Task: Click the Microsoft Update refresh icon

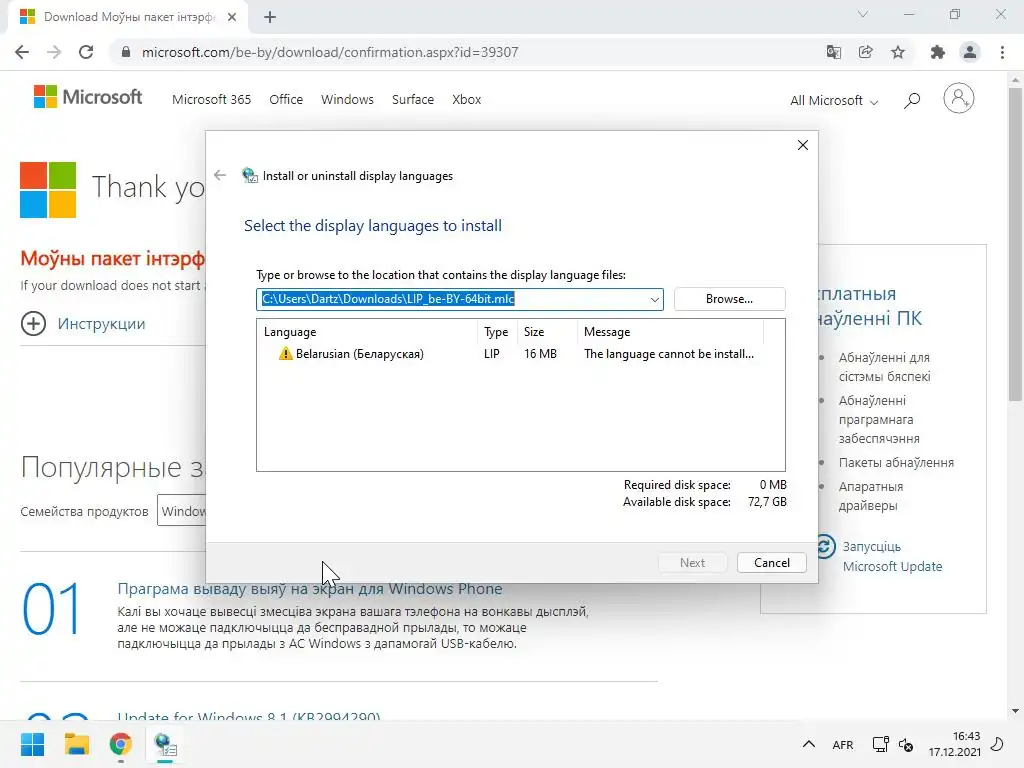Action: tap(825, 547)
